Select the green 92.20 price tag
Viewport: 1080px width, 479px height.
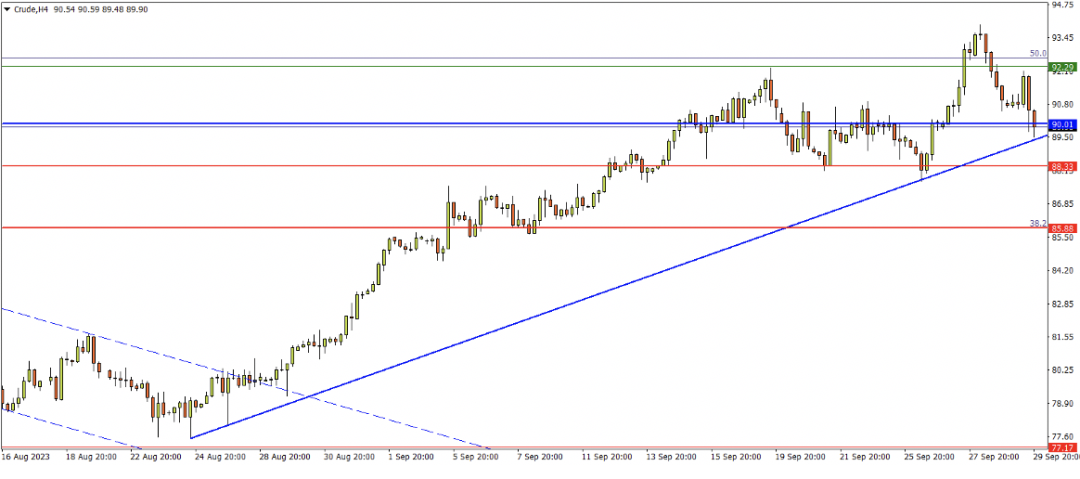1062,68
